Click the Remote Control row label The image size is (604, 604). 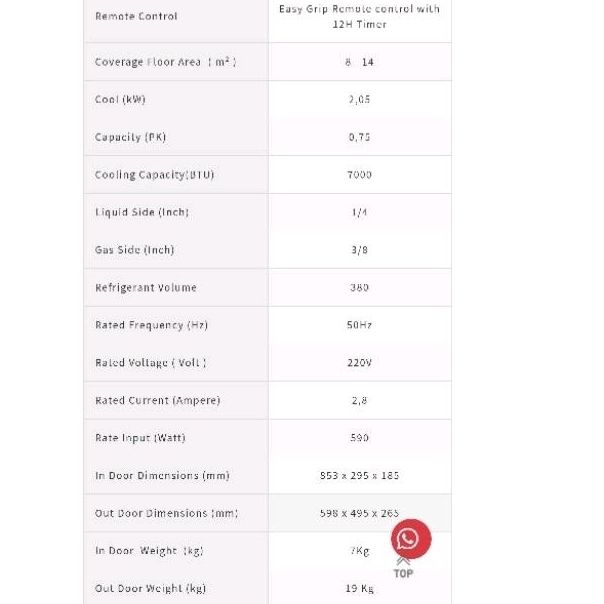[136, 16]
